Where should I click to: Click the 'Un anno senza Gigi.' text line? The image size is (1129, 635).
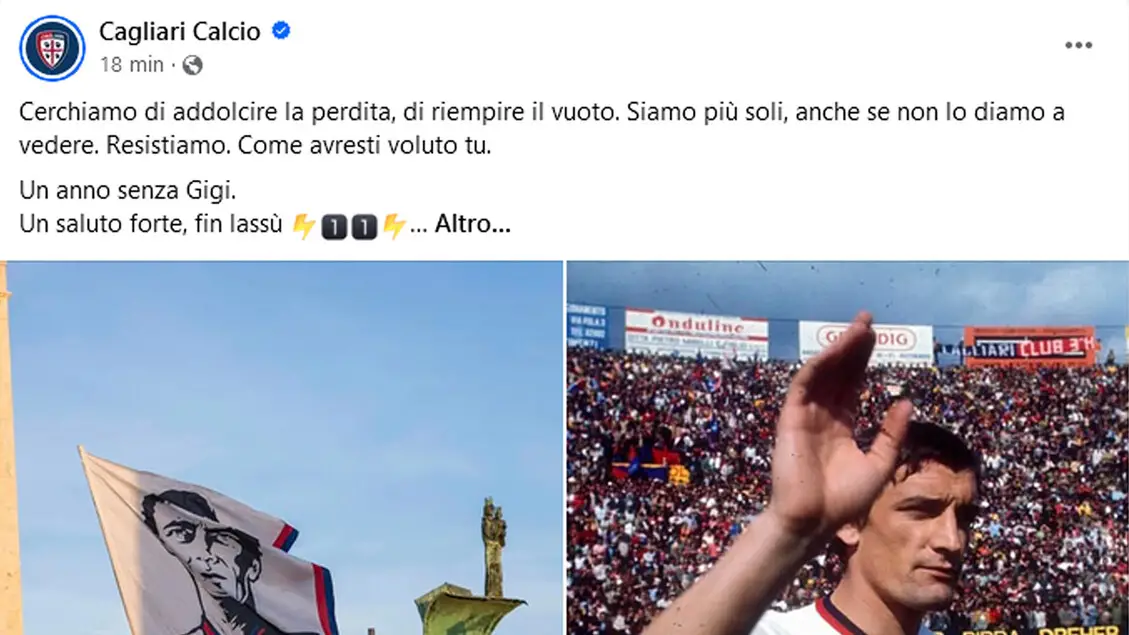pyautogui.click(x=127, y=191)
